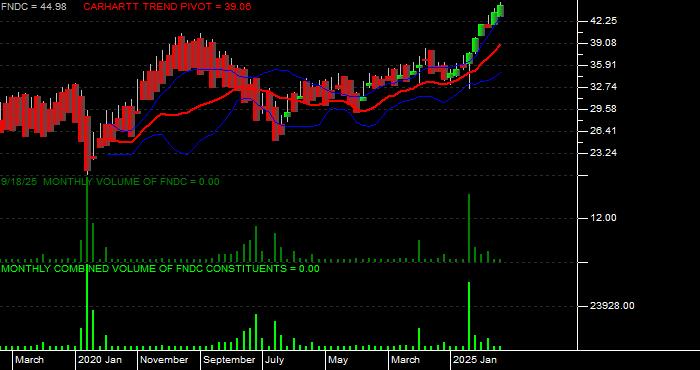Click the FNDC = 44.98 price readout
Screen dimensions: 700x370
pos(33,7)
